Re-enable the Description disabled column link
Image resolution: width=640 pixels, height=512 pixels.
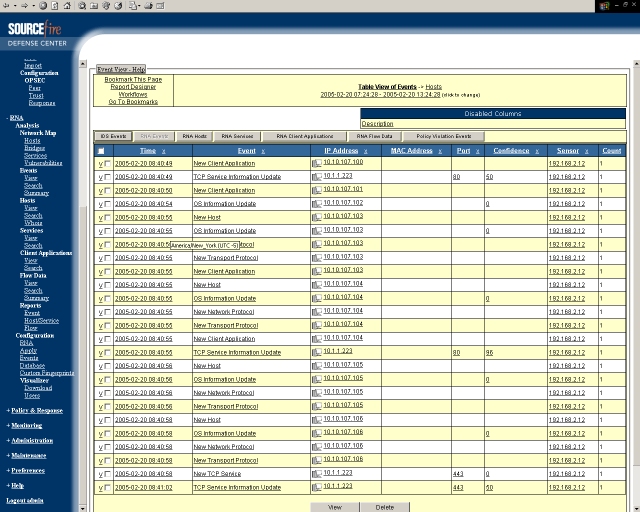(x=378, y=124)
